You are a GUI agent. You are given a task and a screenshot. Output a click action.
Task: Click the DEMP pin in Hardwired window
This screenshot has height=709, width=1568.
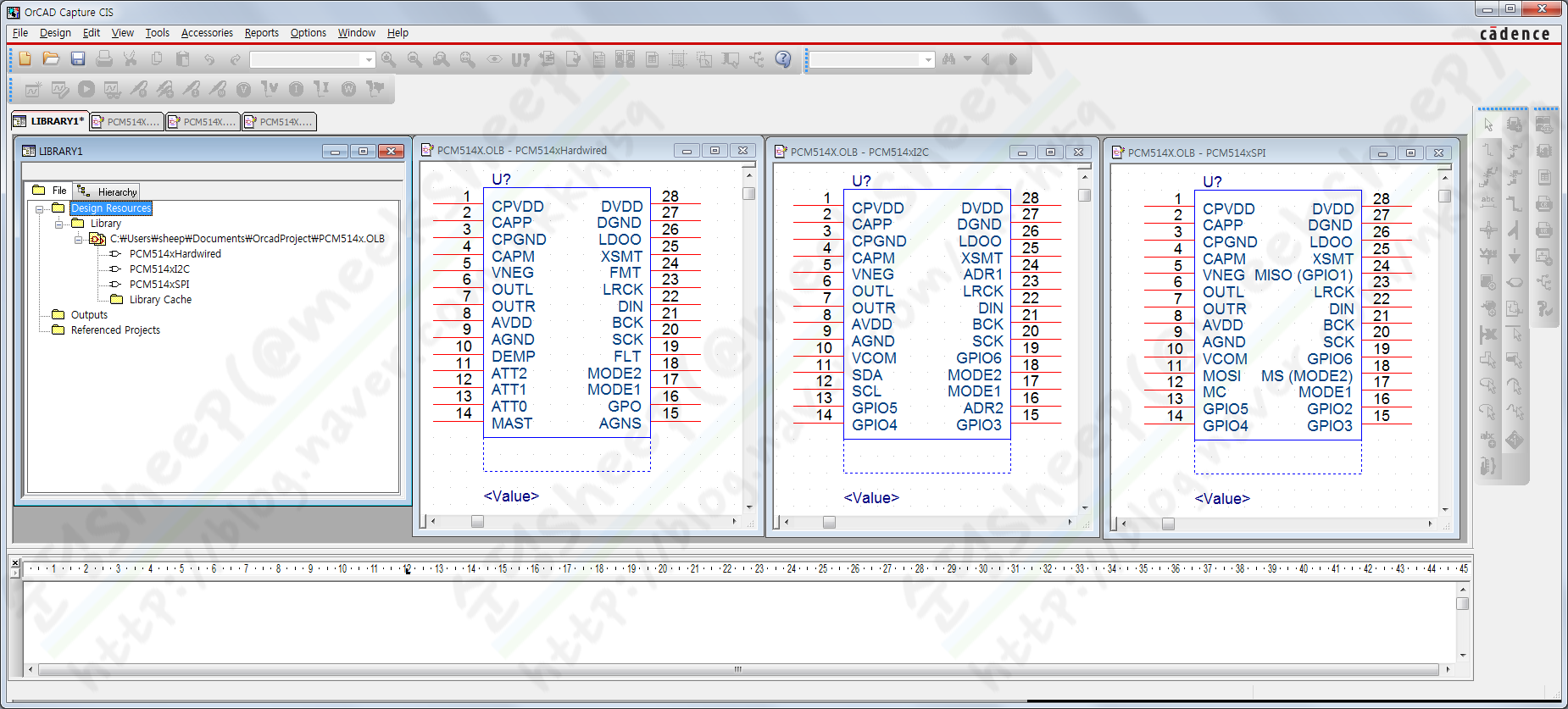pyautogui.click(x=514, y=357)
